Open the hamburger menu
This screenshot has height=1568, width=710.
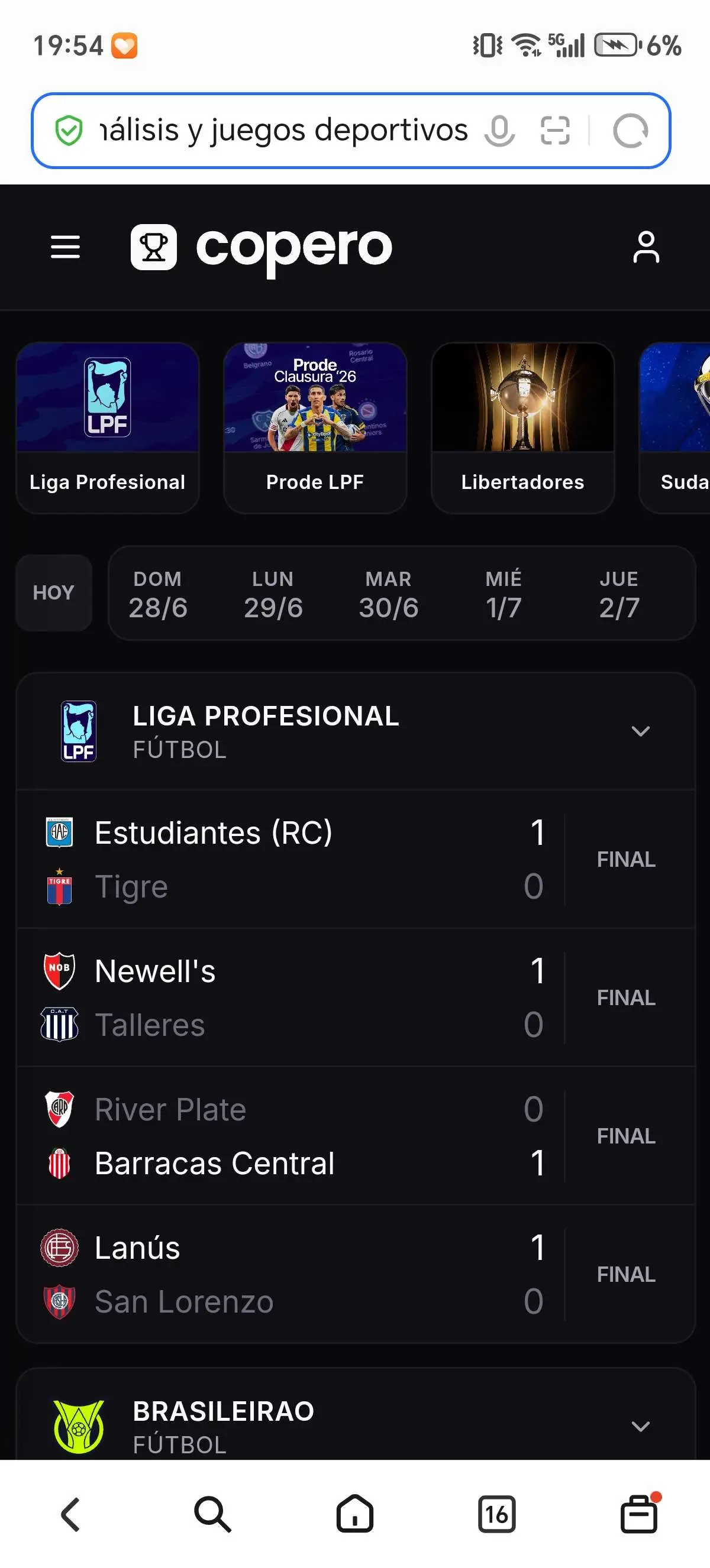pos(65,247)
